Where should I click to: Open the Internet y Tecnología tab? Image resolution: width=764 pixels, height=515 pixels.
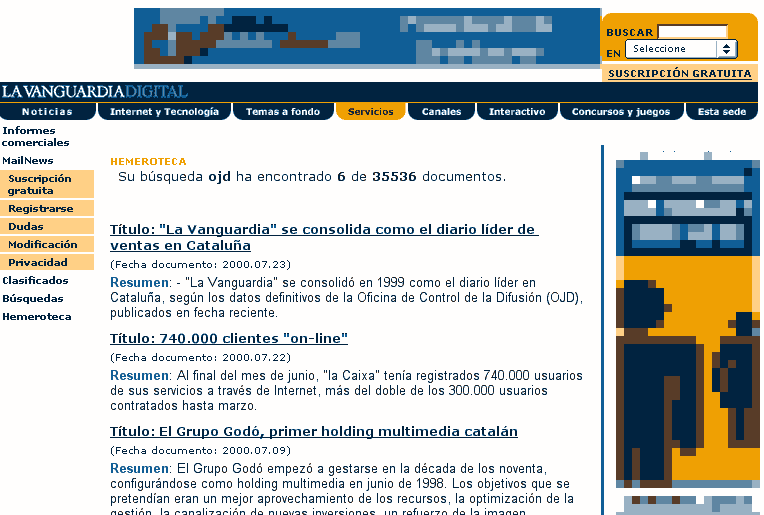click(x=164, y=112)
